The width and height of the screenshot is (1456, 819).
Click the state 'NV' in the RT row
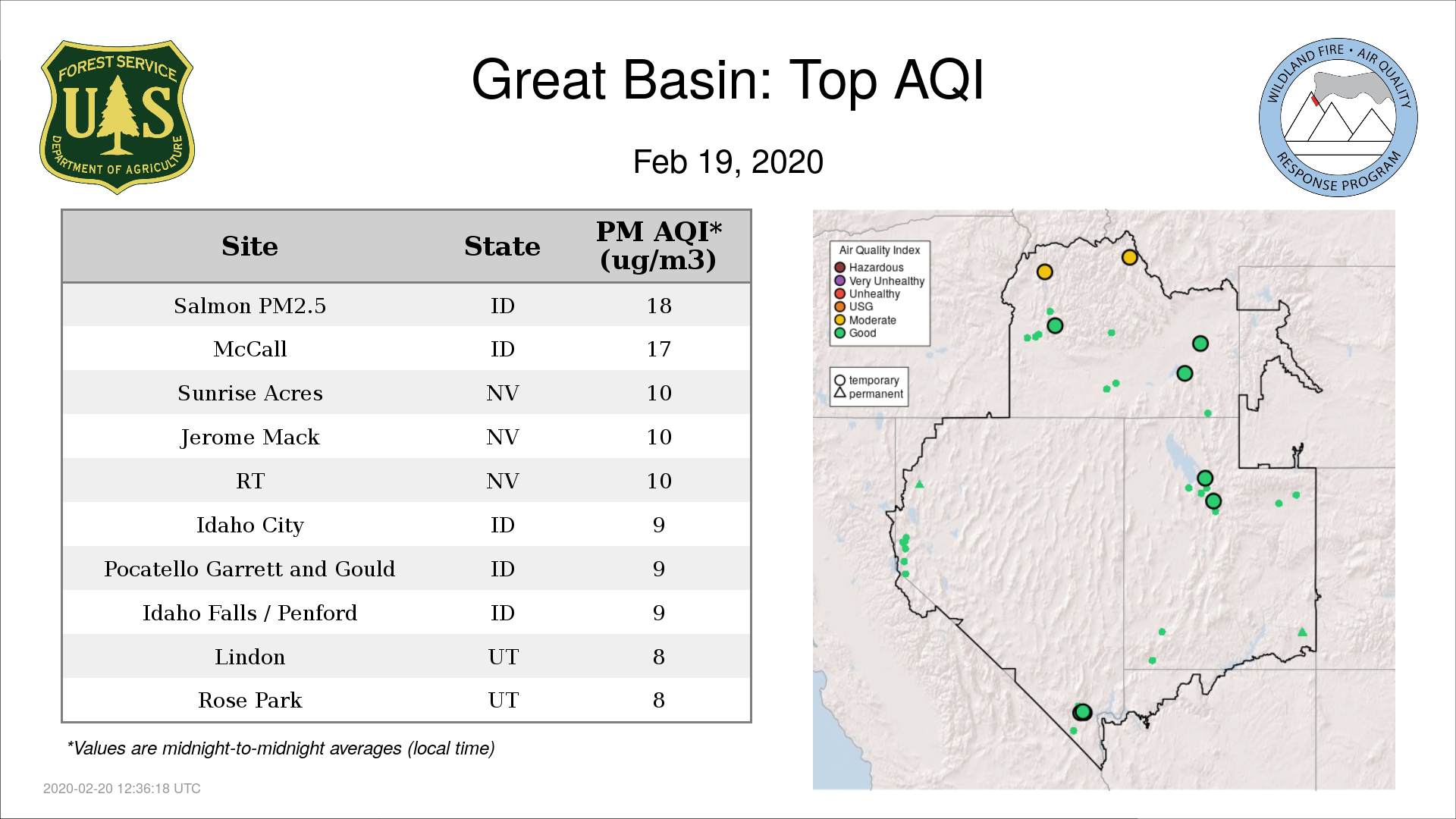coord(503,481)
